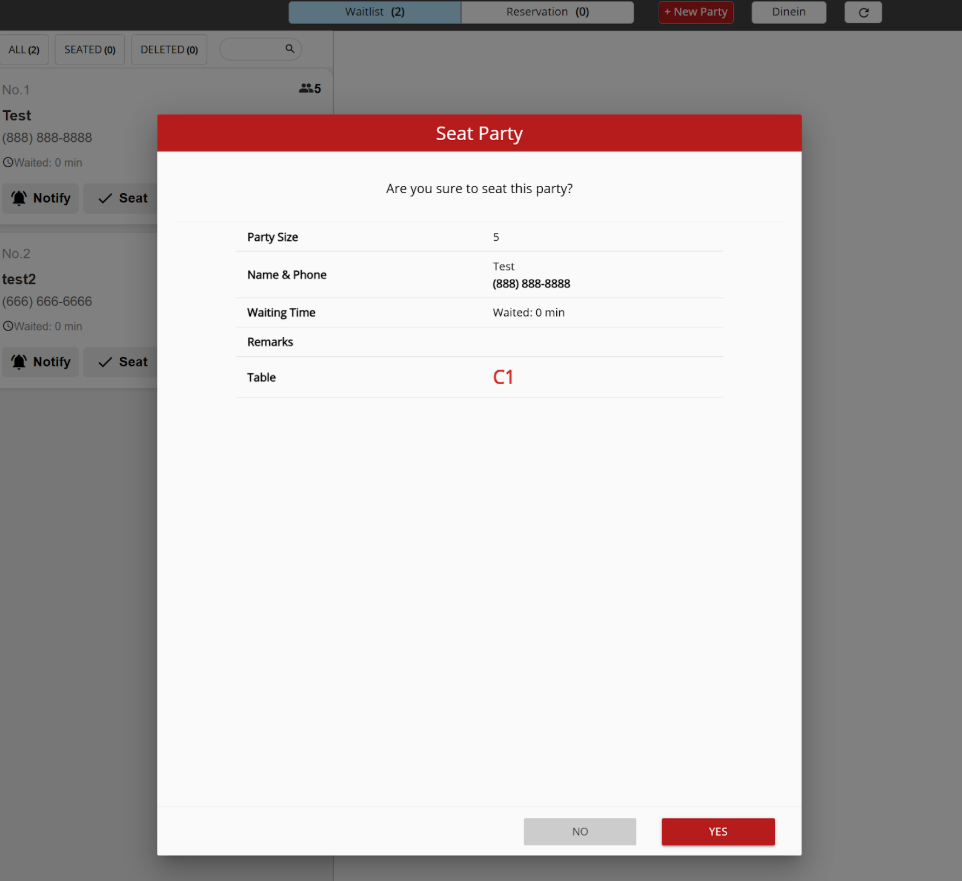
Task: Click the Seat Party dialog title
Action: point(479,133)
